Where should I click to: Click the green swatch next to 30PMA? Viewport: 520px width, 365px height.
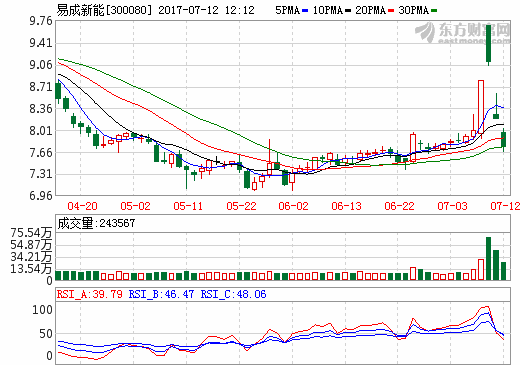(x=434, y=11)
